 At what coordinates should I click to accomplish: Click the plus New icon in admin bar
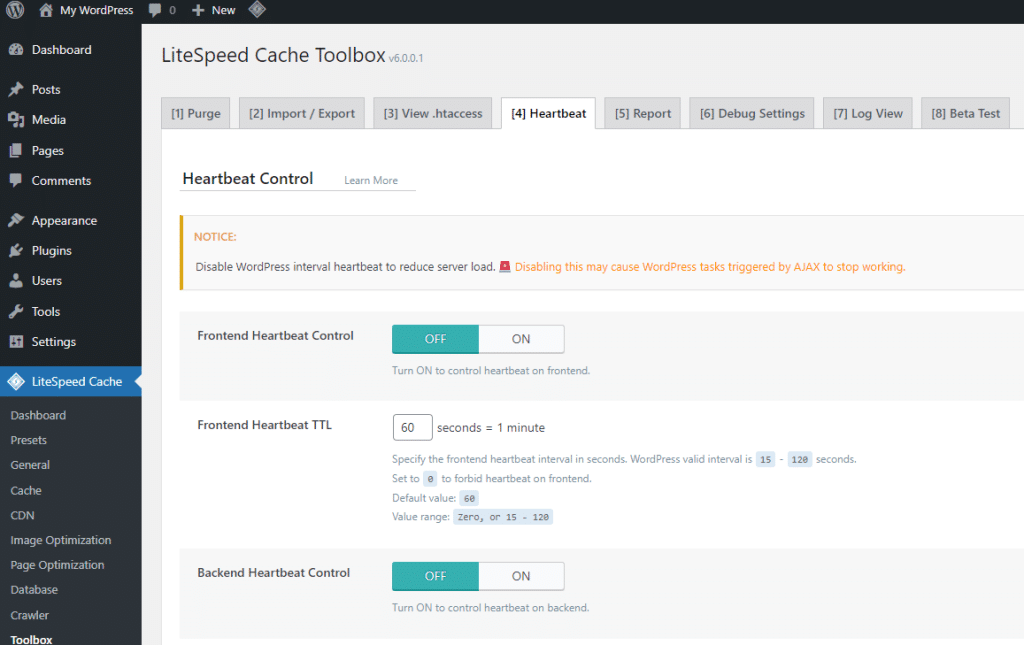(198, 10)
